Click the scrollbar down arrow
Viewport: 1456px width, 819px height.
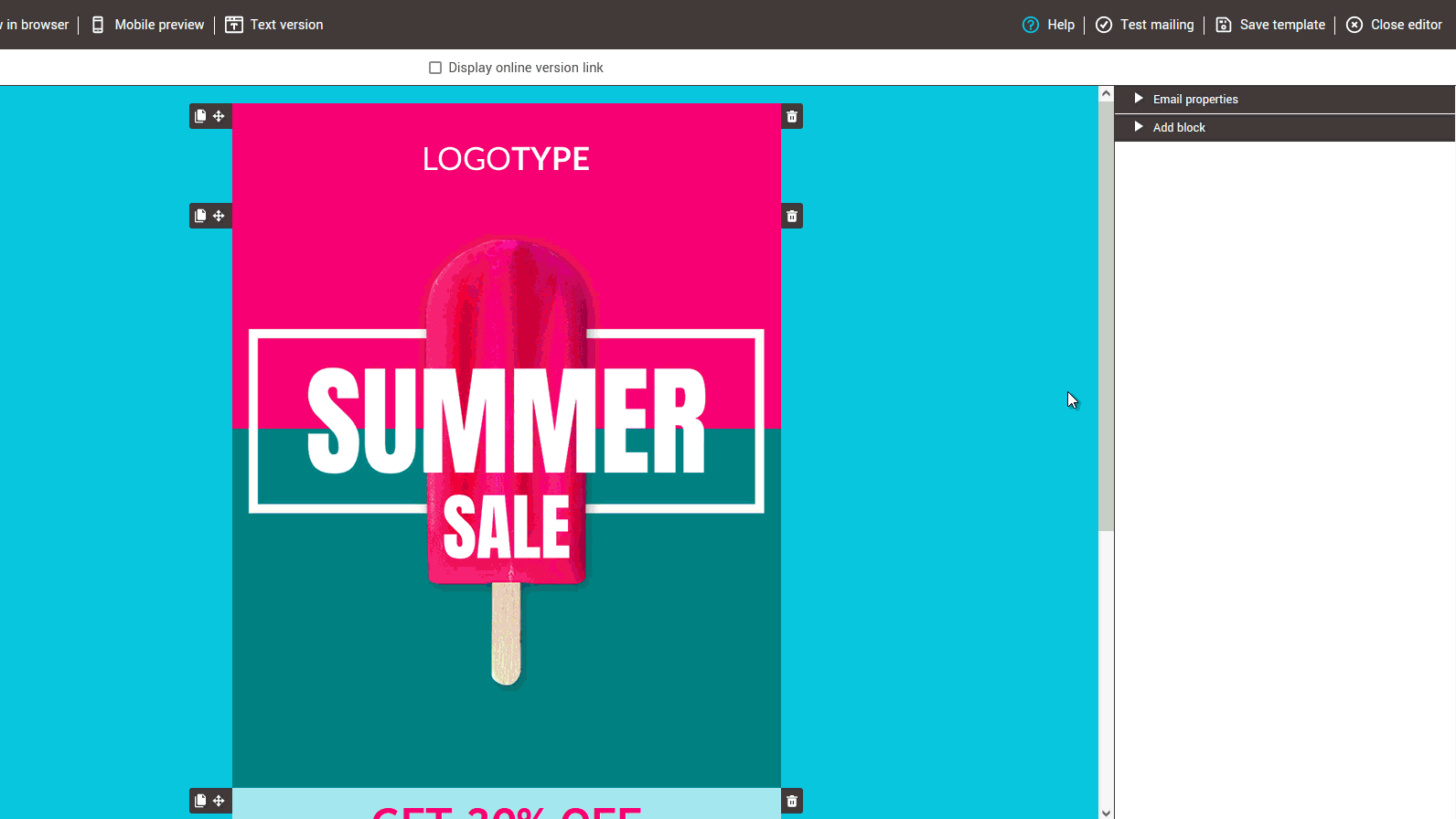(x=1106, y=812)
